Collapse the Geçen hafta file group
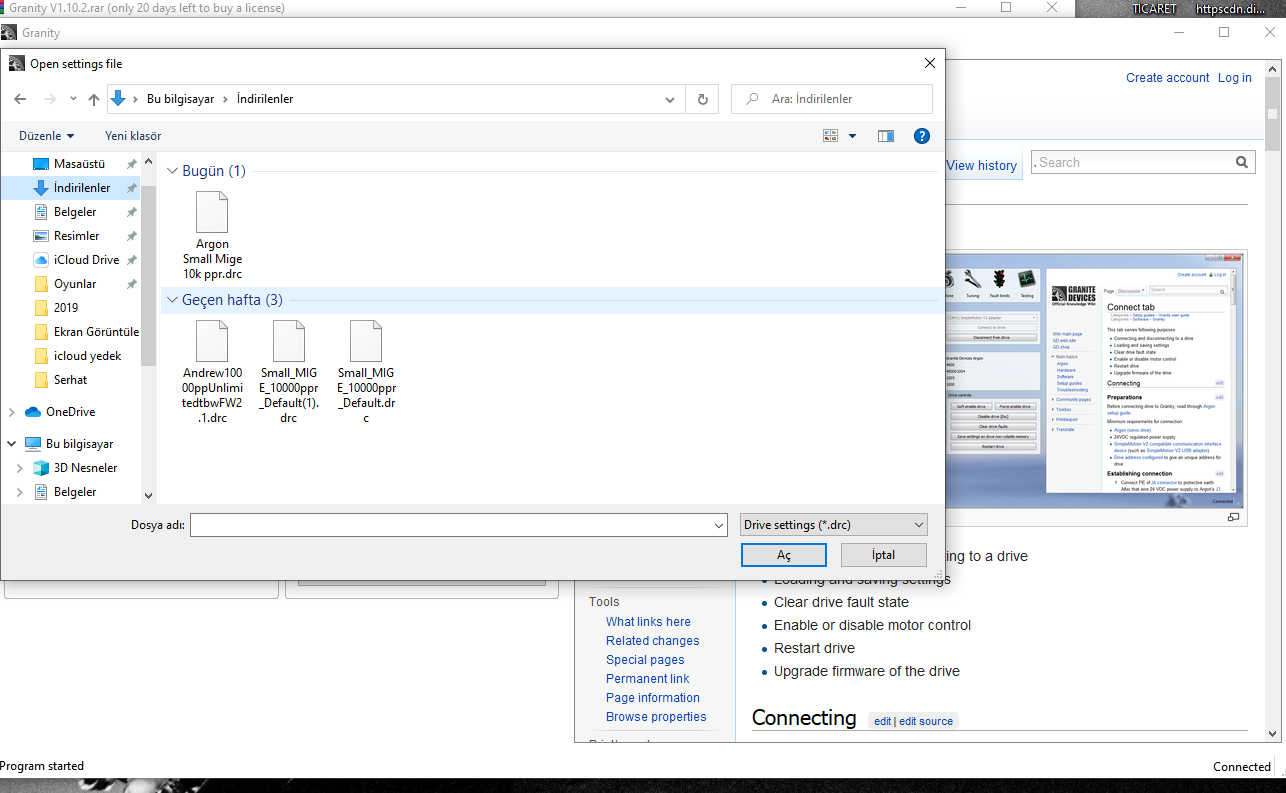The width and height of the screenshot is (1286, 793). [171, 300]
